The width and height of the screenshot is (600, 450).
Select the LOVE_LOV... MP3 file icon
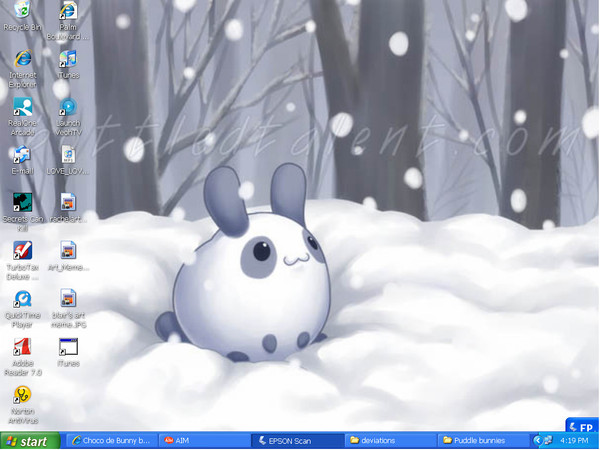pos(68,155)
